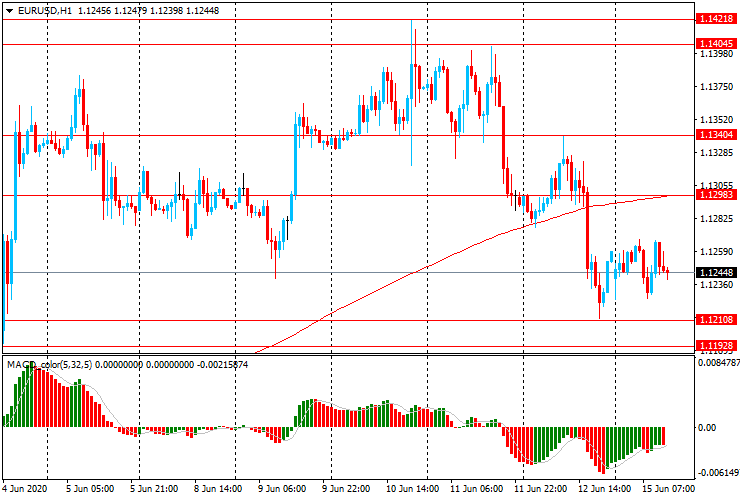Click the 1.13520 price scale value
The image size is (740, 500).
point(716,120)
